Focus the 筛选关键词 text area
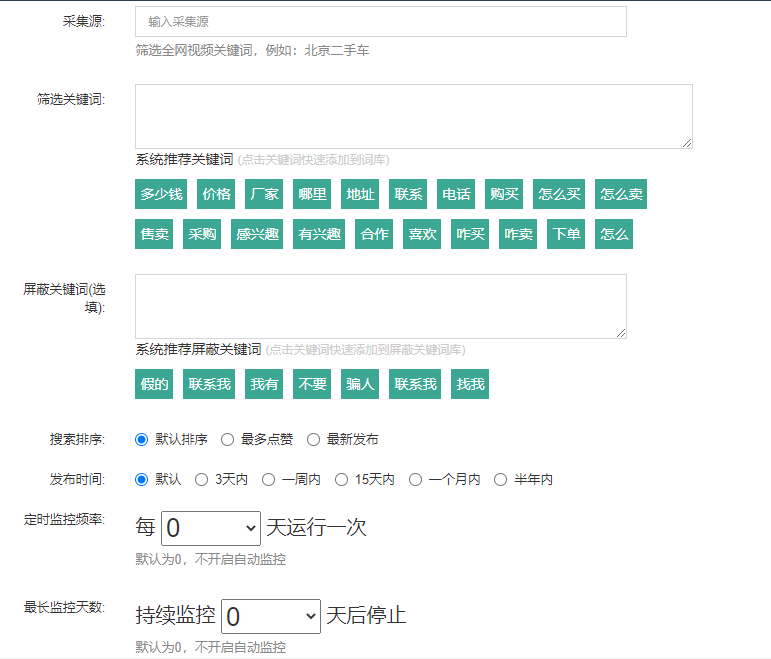771x659 pixels. (414, 117)
